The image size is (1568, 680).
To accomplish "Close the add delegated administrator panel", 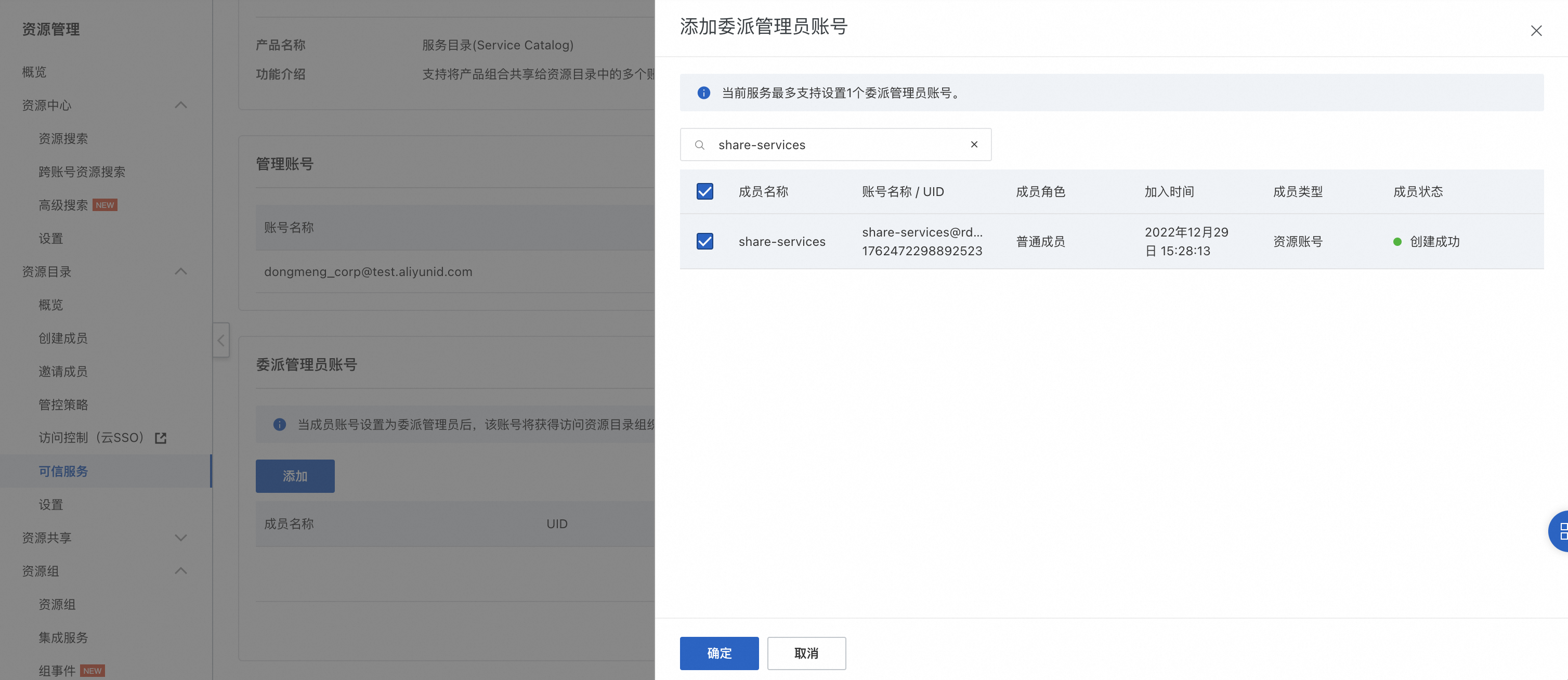I will point(1535,31).
